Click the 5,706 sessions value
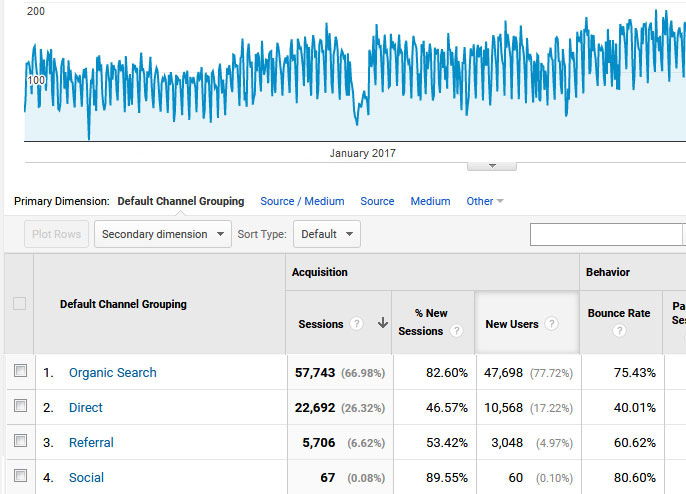The height and width of the screenshot is (494, 686). point(319,443)
